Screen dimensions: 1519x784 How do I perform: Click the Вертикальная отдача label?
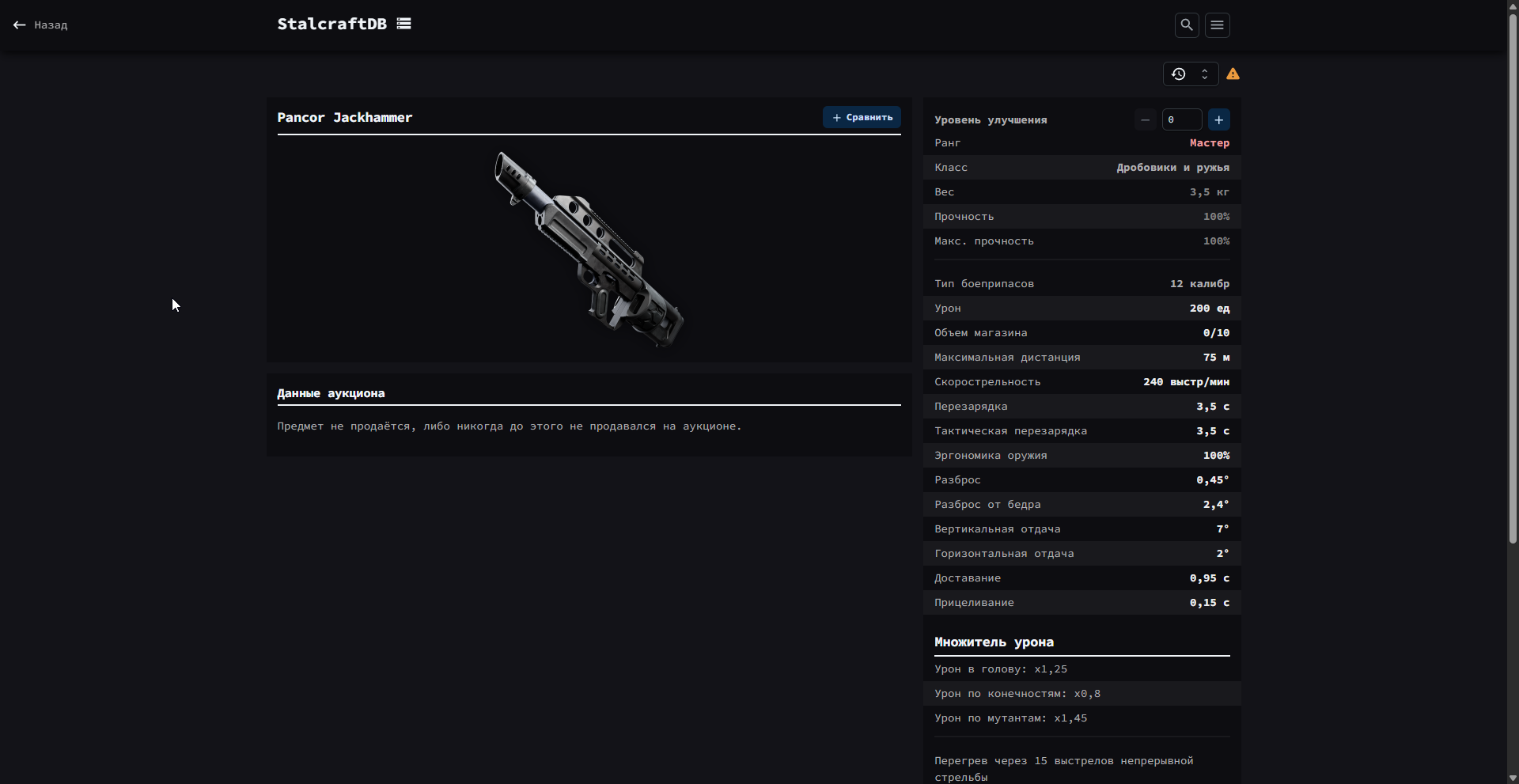click(x=997, y=529)
